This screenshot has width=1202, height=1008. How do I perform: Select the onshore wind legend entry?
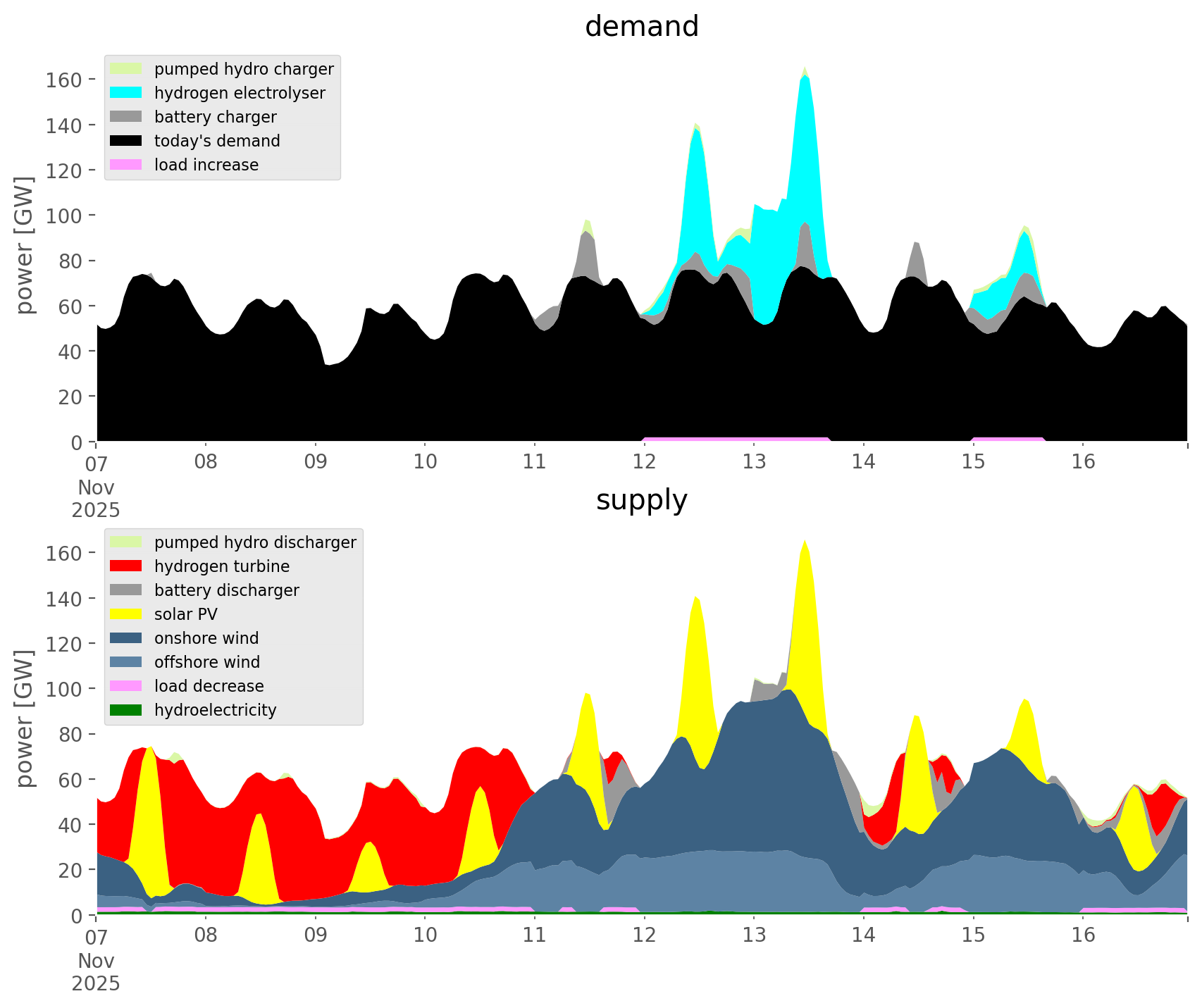[206, 638]
